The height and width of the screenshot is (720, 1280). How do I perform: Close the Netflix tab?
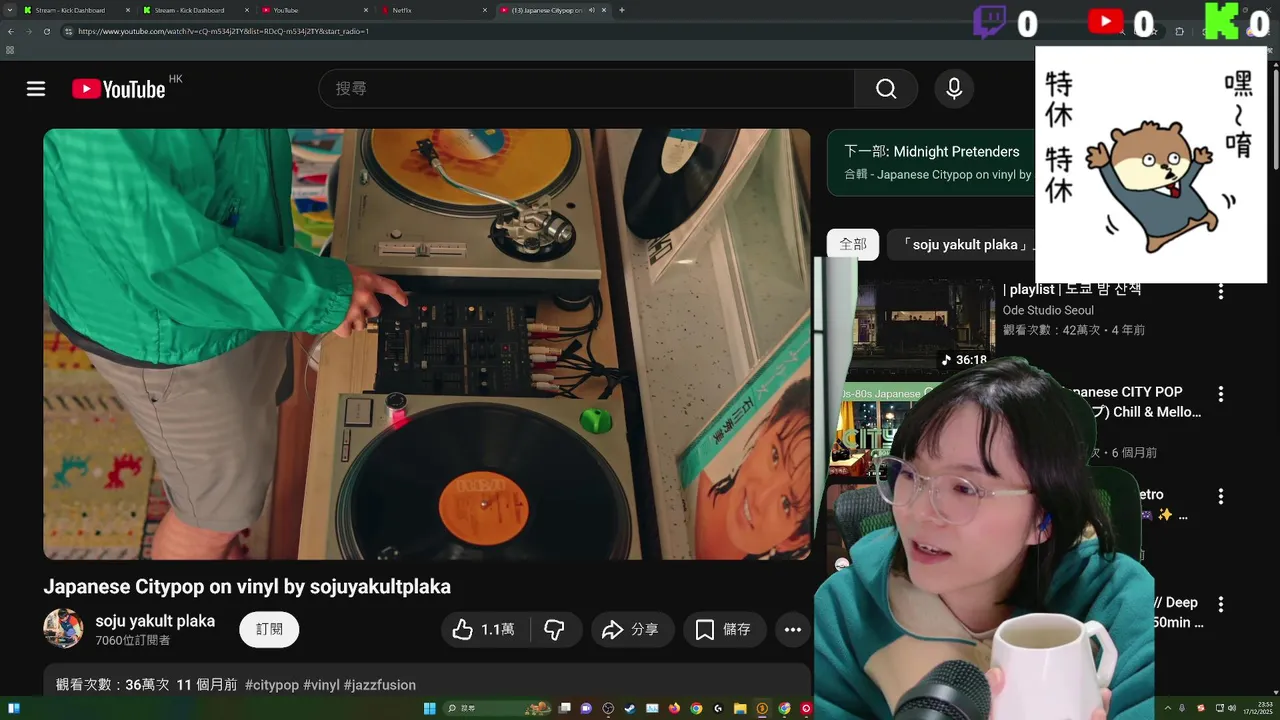(x=486, y=10)
